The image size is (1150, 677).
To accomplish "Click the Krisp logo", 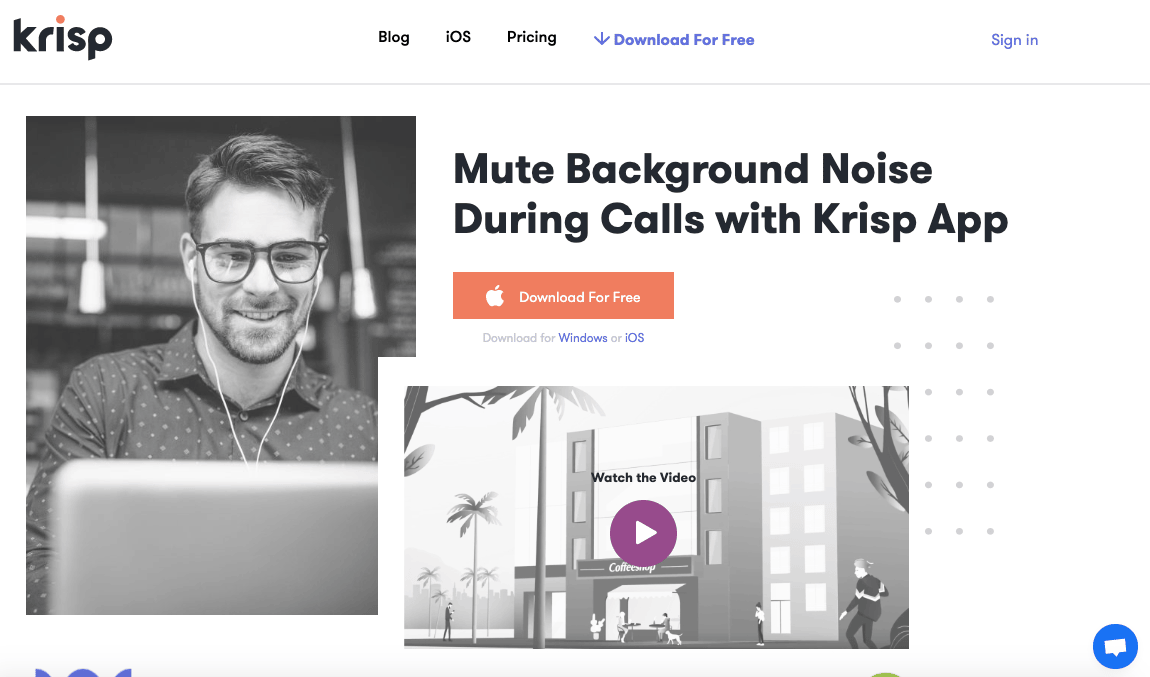I will coord(62,37).
